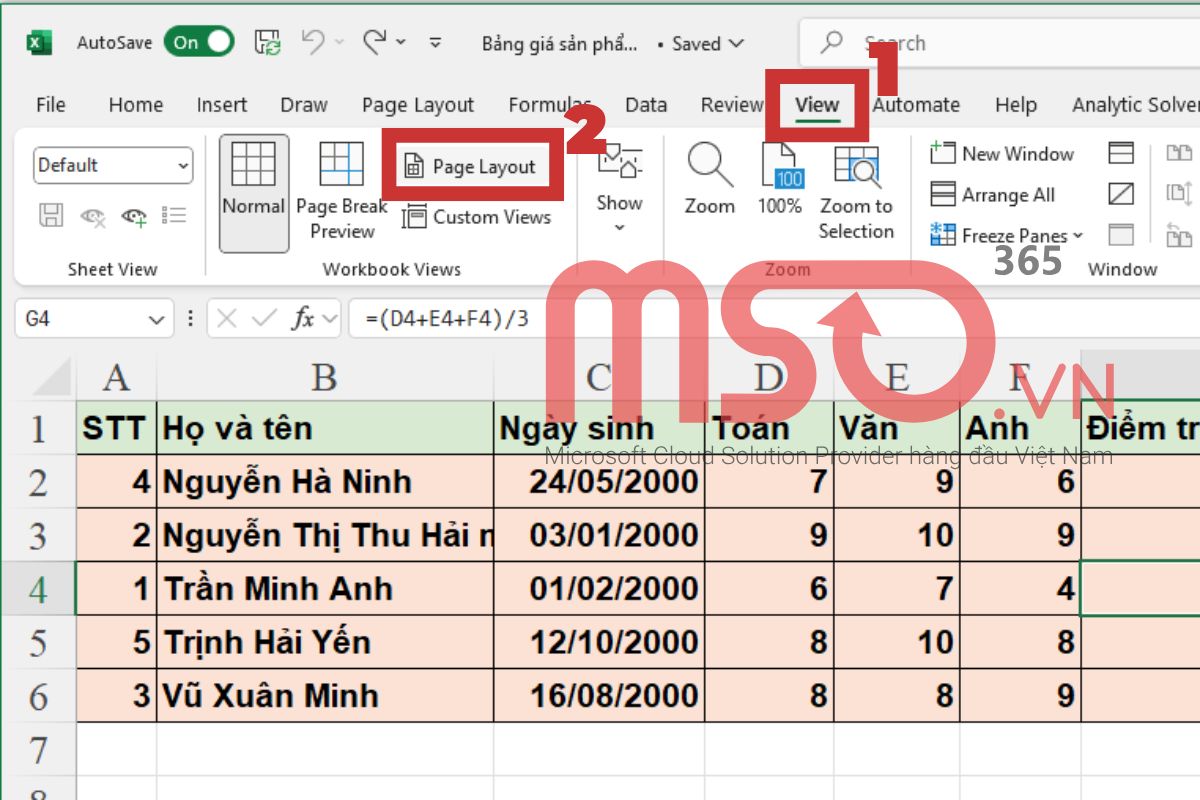The width and height of the screenshot is (1200, 800).
Task: Click the Keep sheet view icon
Action: point(52,215)
